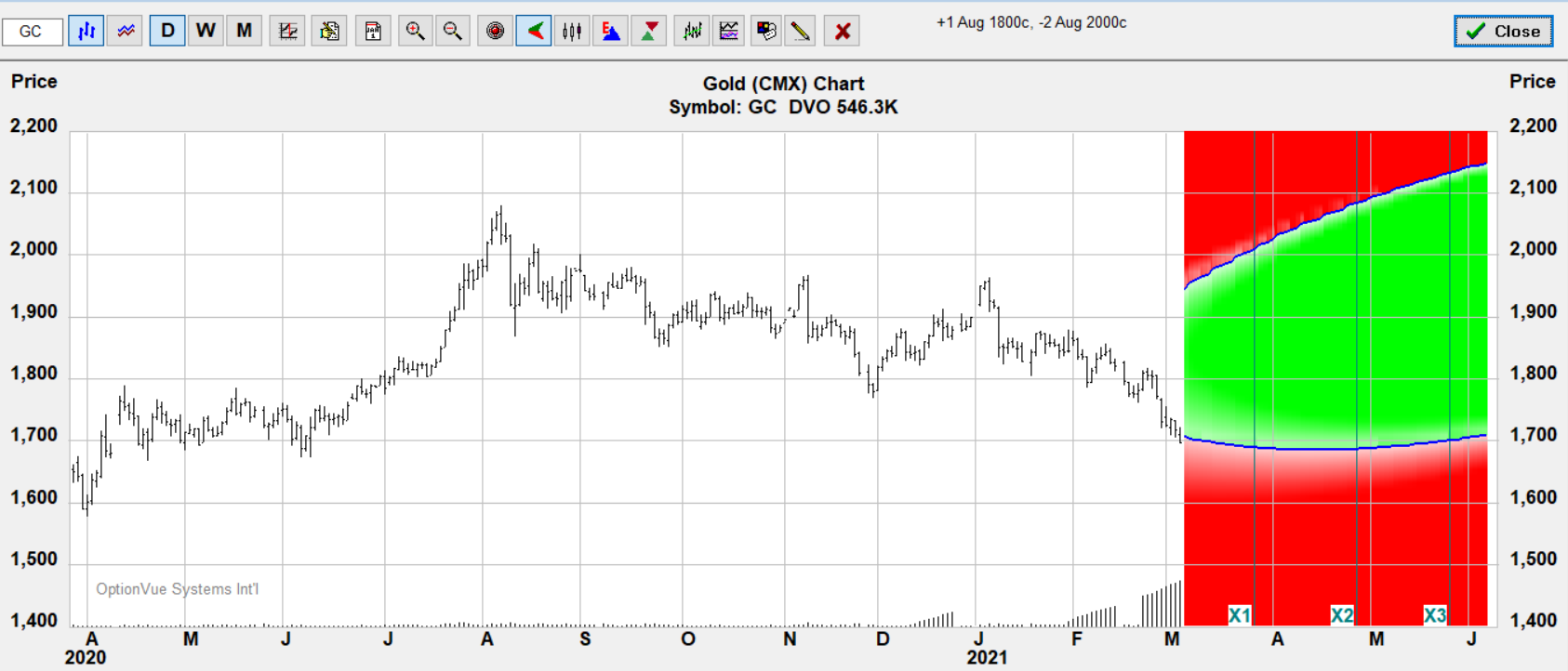
Task: Switch to Daily (D) timeframe
Action: point(167,31)
